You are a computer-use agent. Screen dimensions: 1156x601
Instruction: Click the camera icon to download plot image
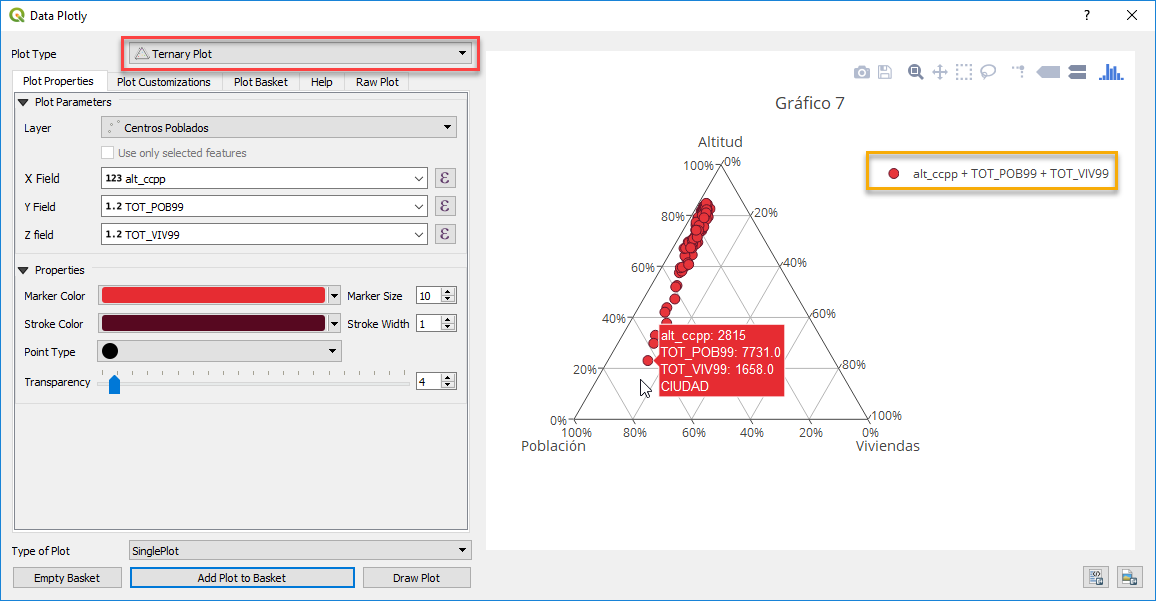(861, 72)
